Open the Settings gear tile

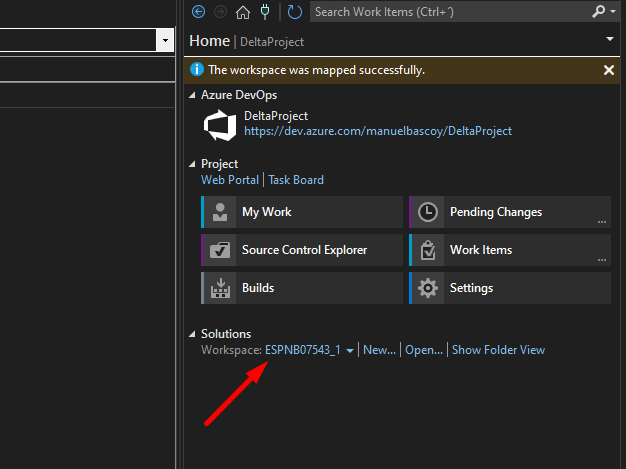[x=510, y=288]
